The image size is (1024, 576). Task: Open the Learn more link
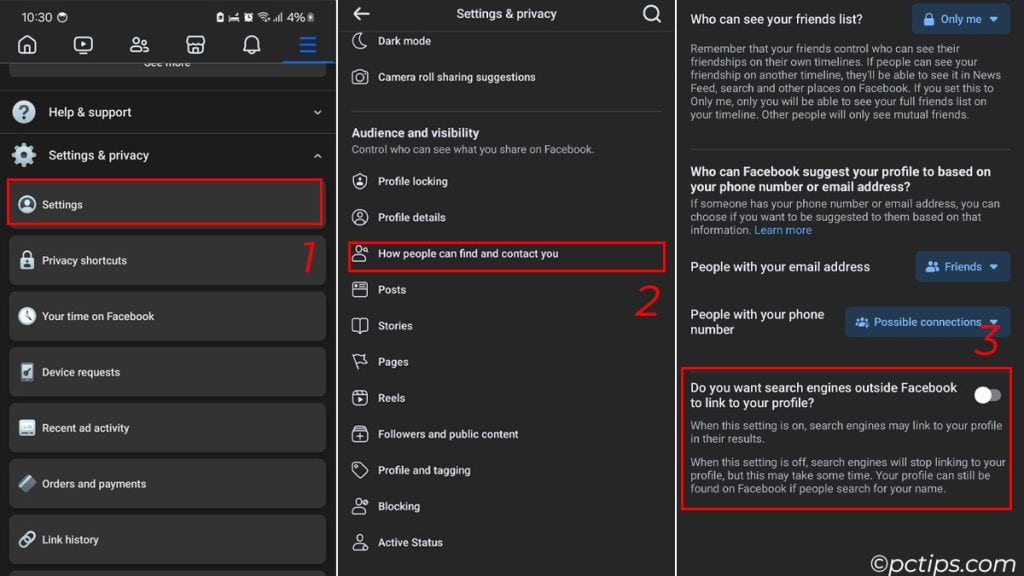pos(782,229)
